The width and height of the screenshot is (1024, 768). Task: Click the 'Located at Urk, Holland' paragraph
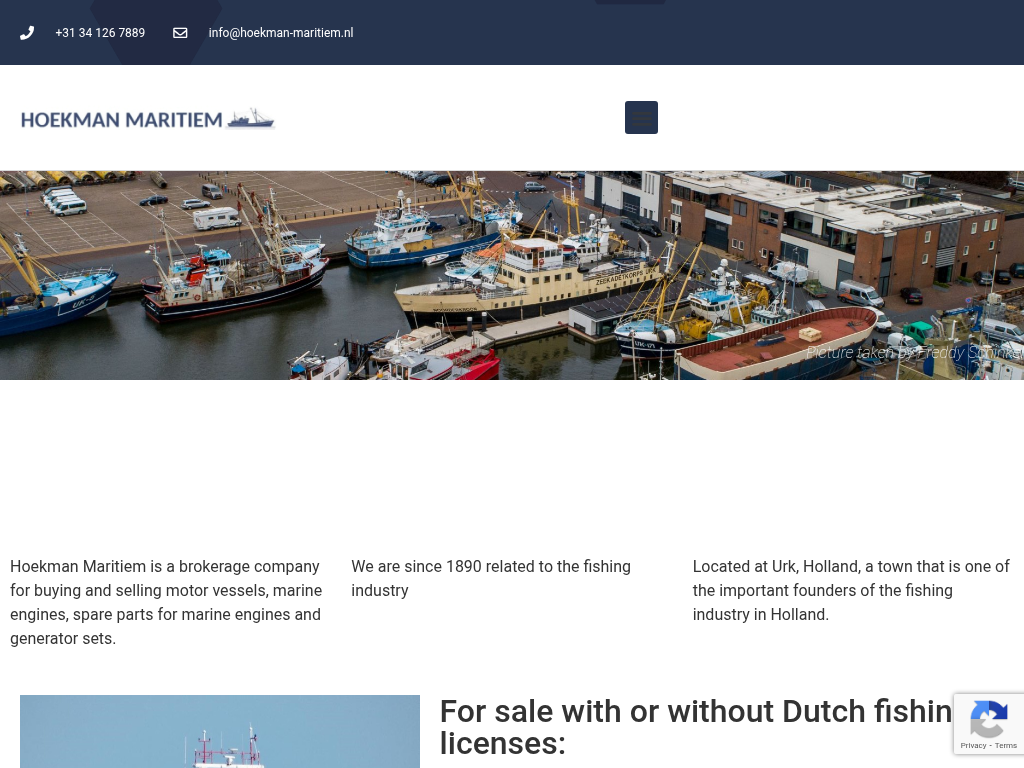(x=851, y=590)
